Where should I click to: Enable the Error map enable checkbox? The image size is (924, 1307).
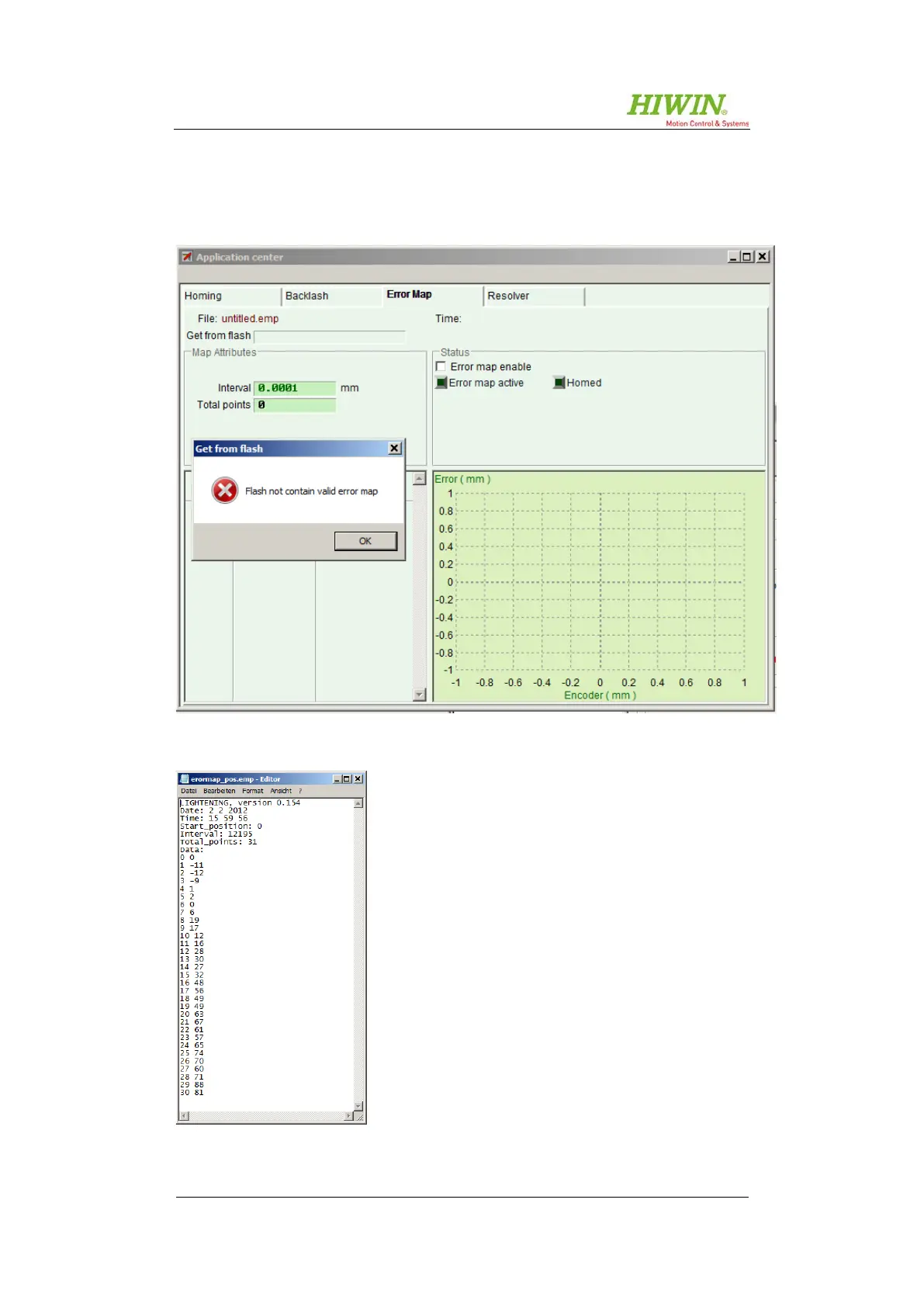441,366
